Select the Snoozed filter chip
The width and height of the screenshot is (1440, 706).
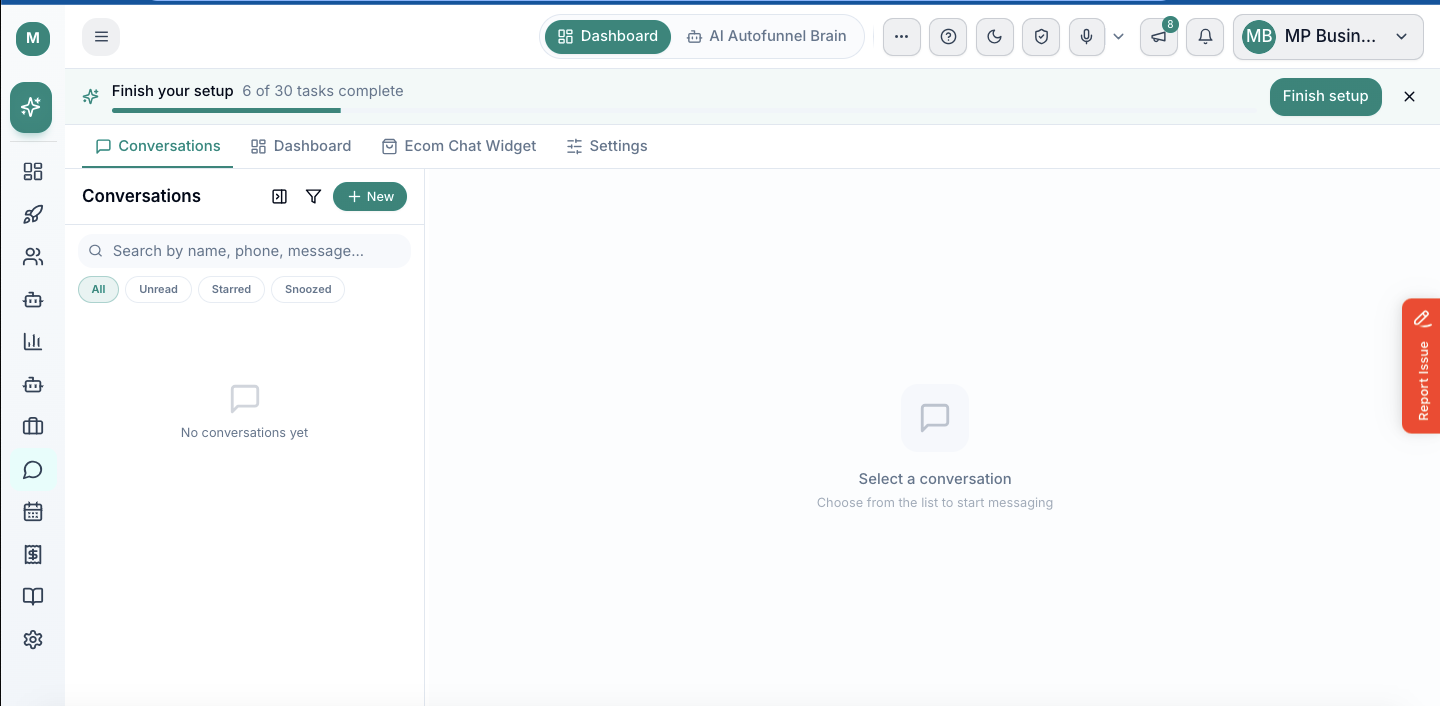tap(308, 289)
